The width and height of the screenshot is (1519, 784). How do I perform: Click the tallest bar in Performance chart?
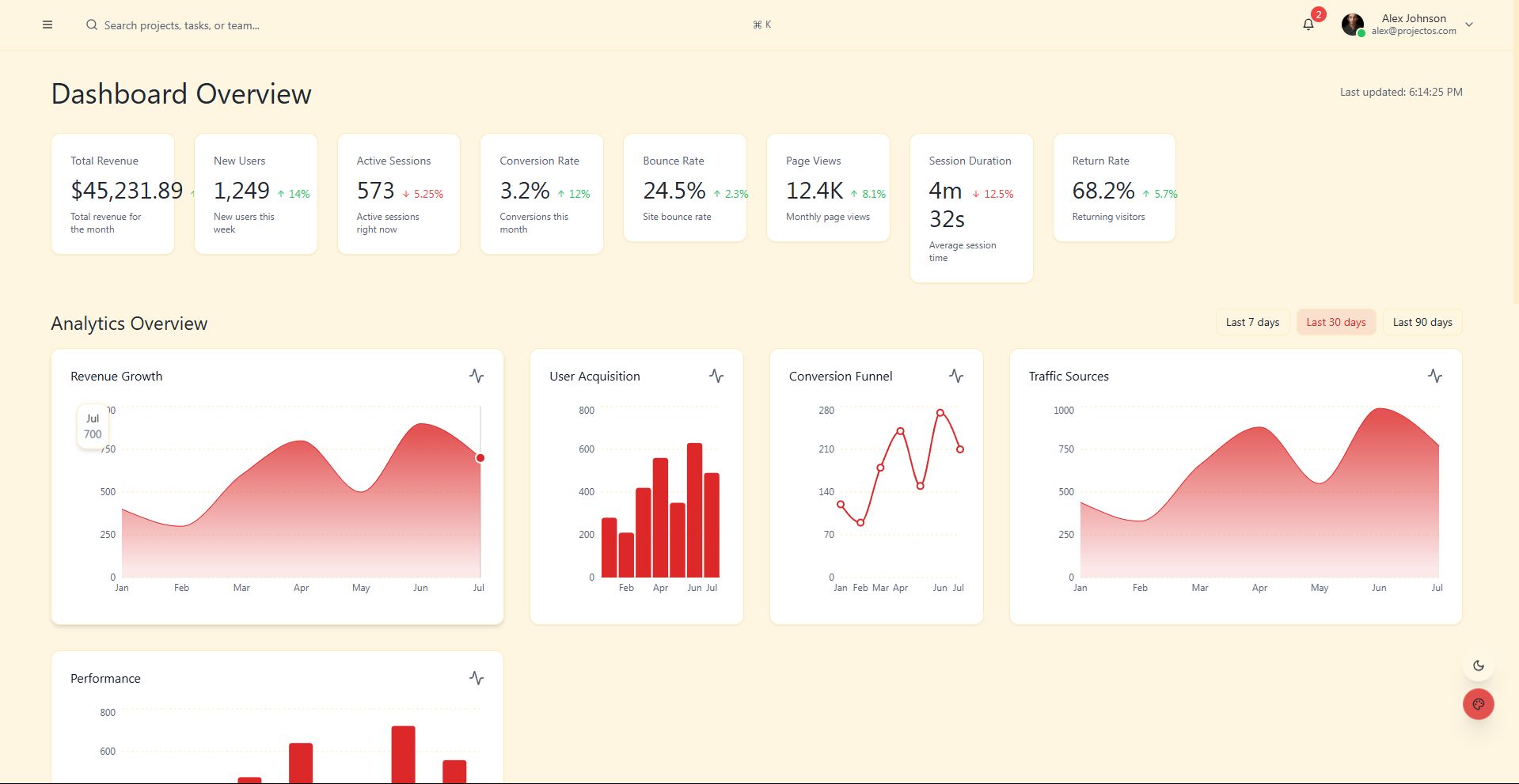(403, 755)
